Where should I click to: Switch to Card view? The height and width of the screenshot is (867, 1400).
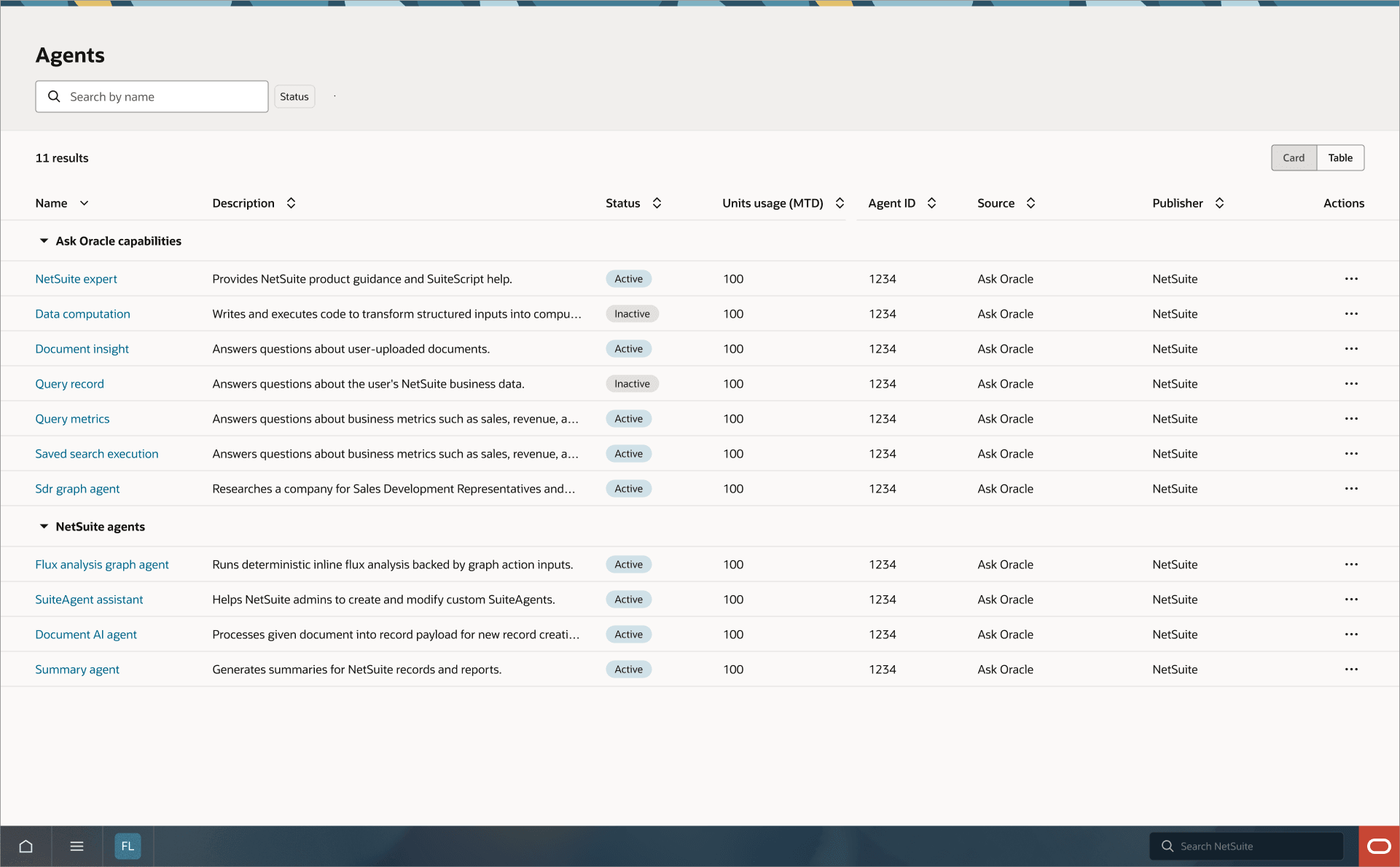point(1294,157)
